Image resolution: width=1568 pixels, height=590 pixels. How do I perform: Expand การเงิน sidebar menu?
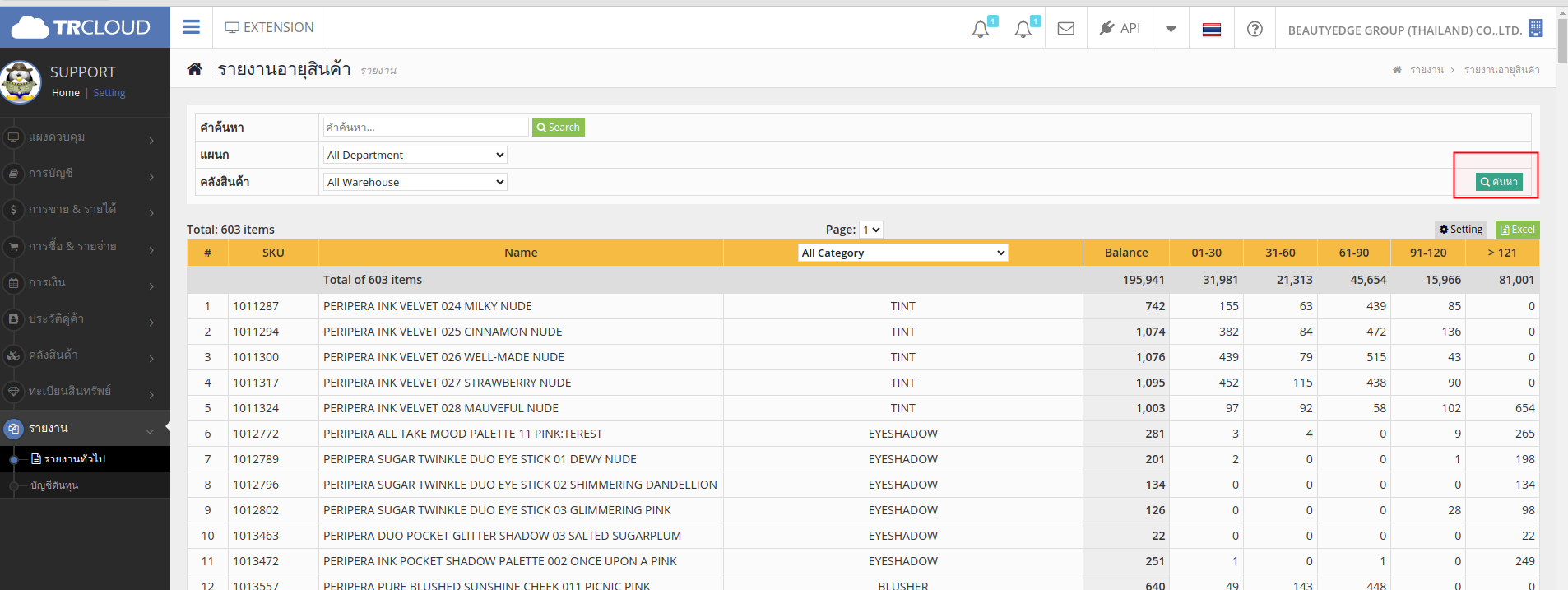click(85, 283)
